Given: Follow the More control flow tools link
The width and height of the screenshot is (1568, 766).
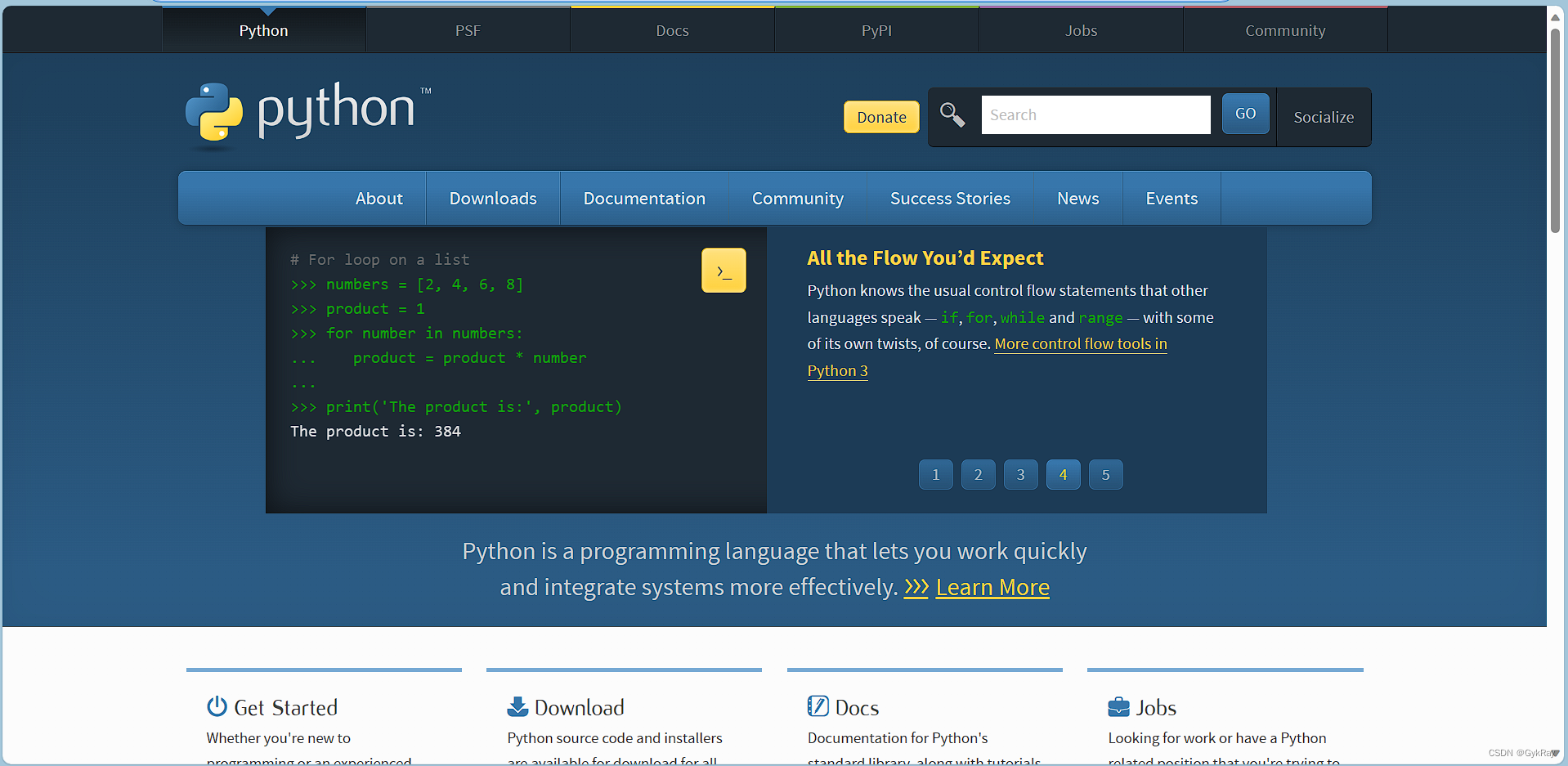Looking at the screenshot, I should pyautogui.click(x=1080, y=344).
